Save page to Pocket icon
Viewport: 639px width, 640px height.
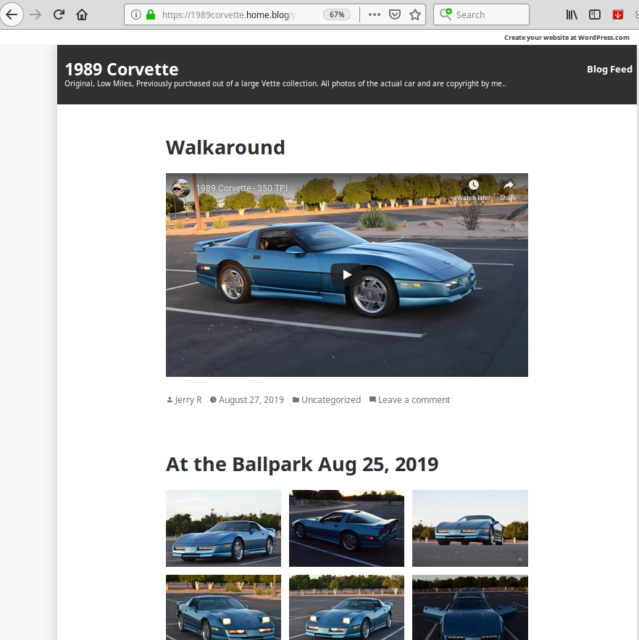[x=394, y=15]
